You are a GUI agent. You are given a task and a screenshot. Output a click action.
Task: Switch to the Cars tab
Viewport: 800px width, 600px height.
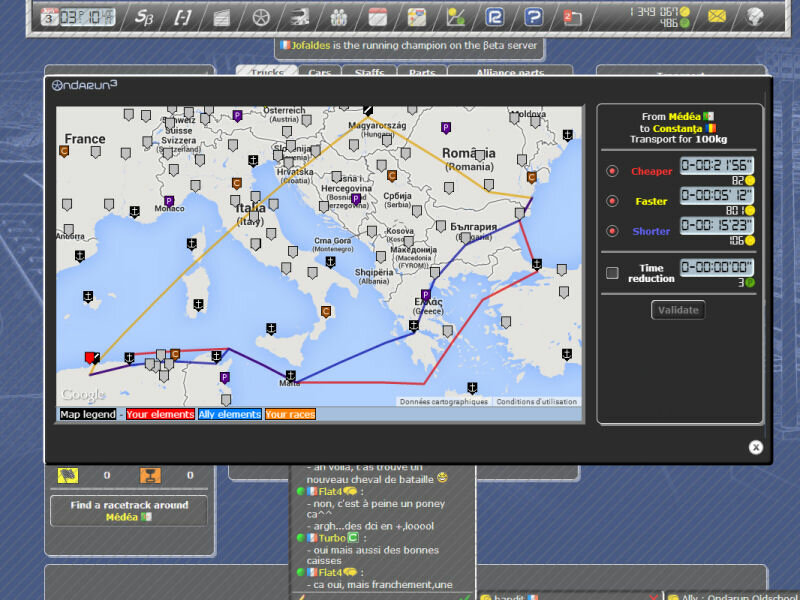click(x=320, y=74)
